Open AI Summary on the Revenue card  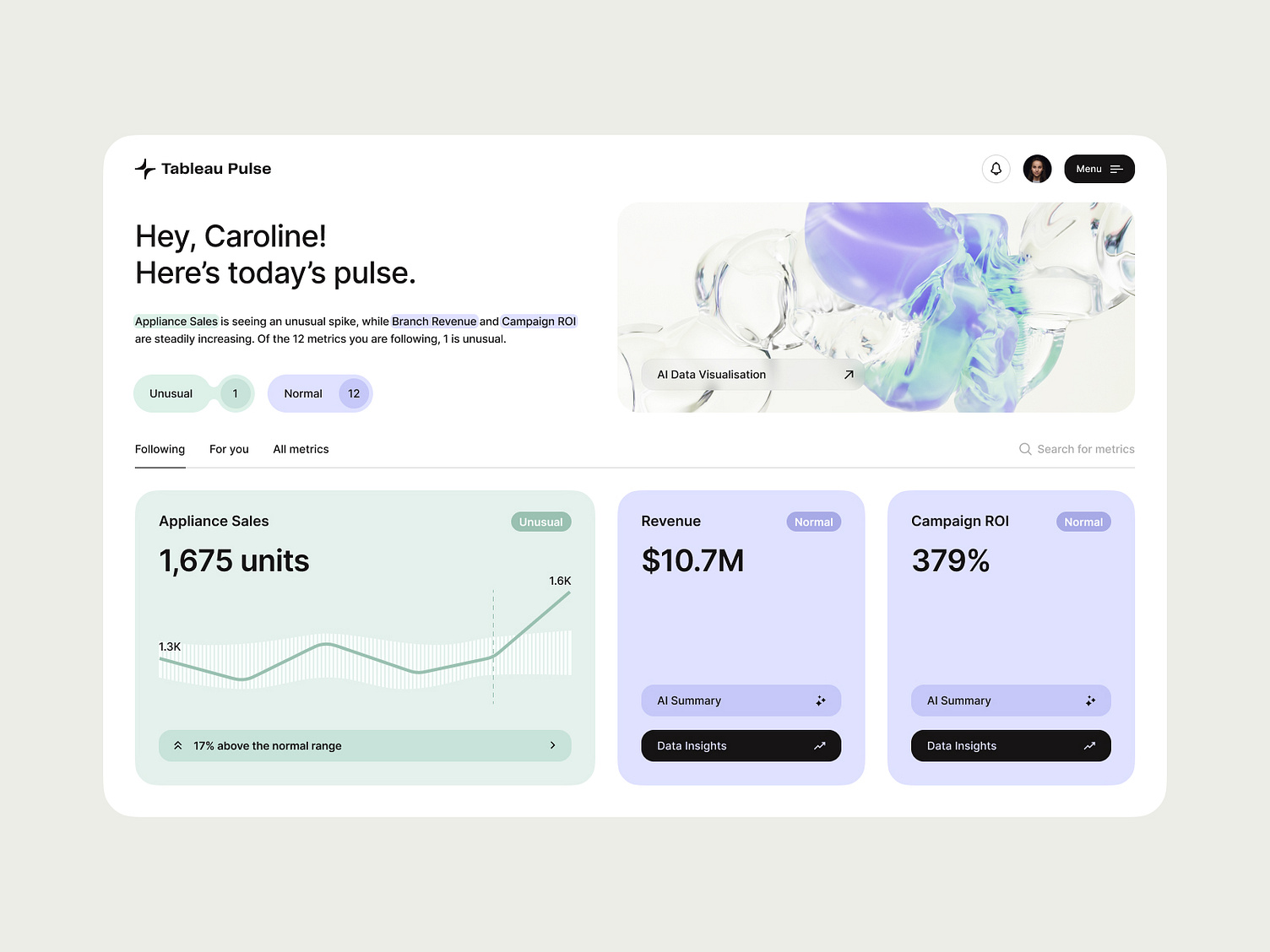pyautogui.click(x=741, y=700)
